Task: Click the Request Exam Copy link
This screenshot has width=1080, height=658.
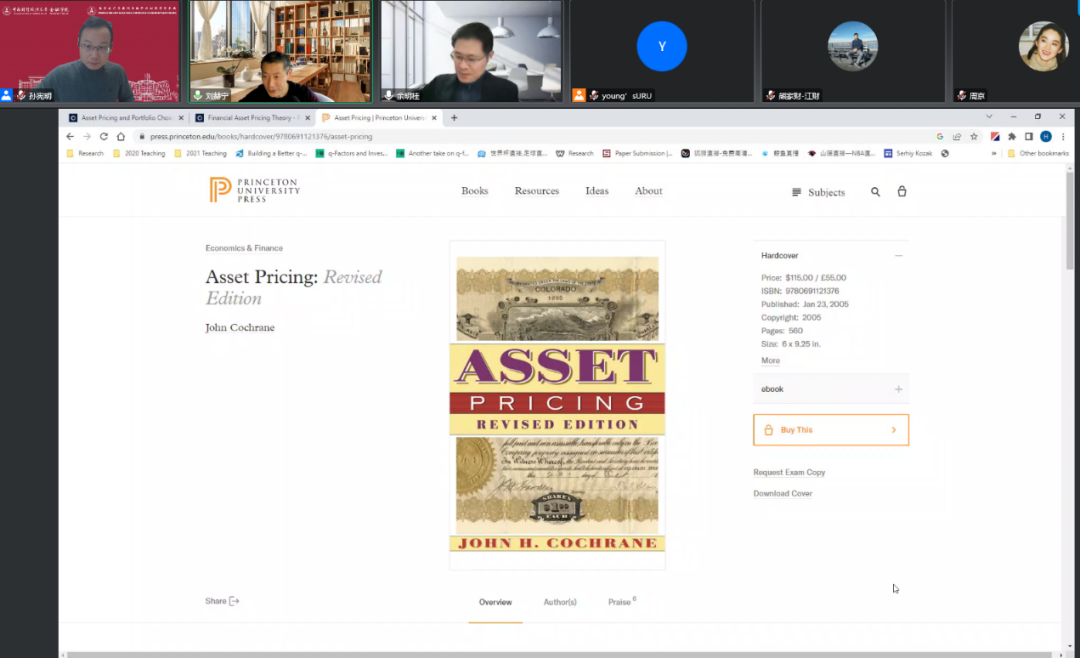Action: click(x=789, y=472)
